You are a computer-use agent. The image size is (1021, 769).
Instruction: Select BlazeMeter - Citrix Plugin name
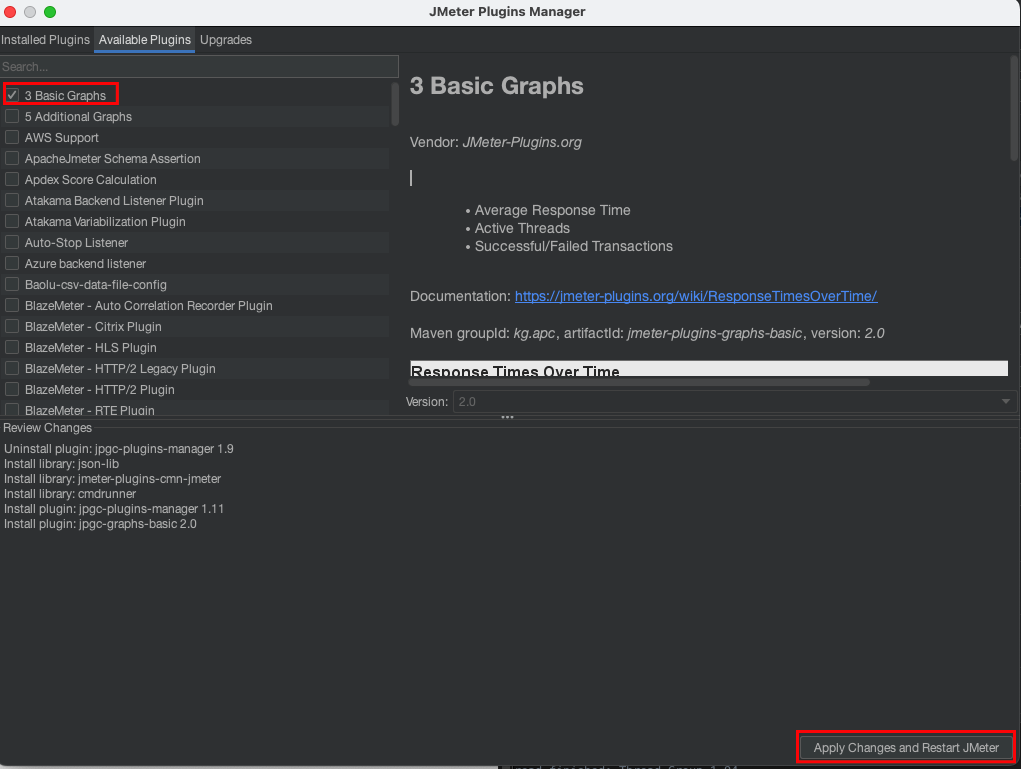[x=93, y=327]
